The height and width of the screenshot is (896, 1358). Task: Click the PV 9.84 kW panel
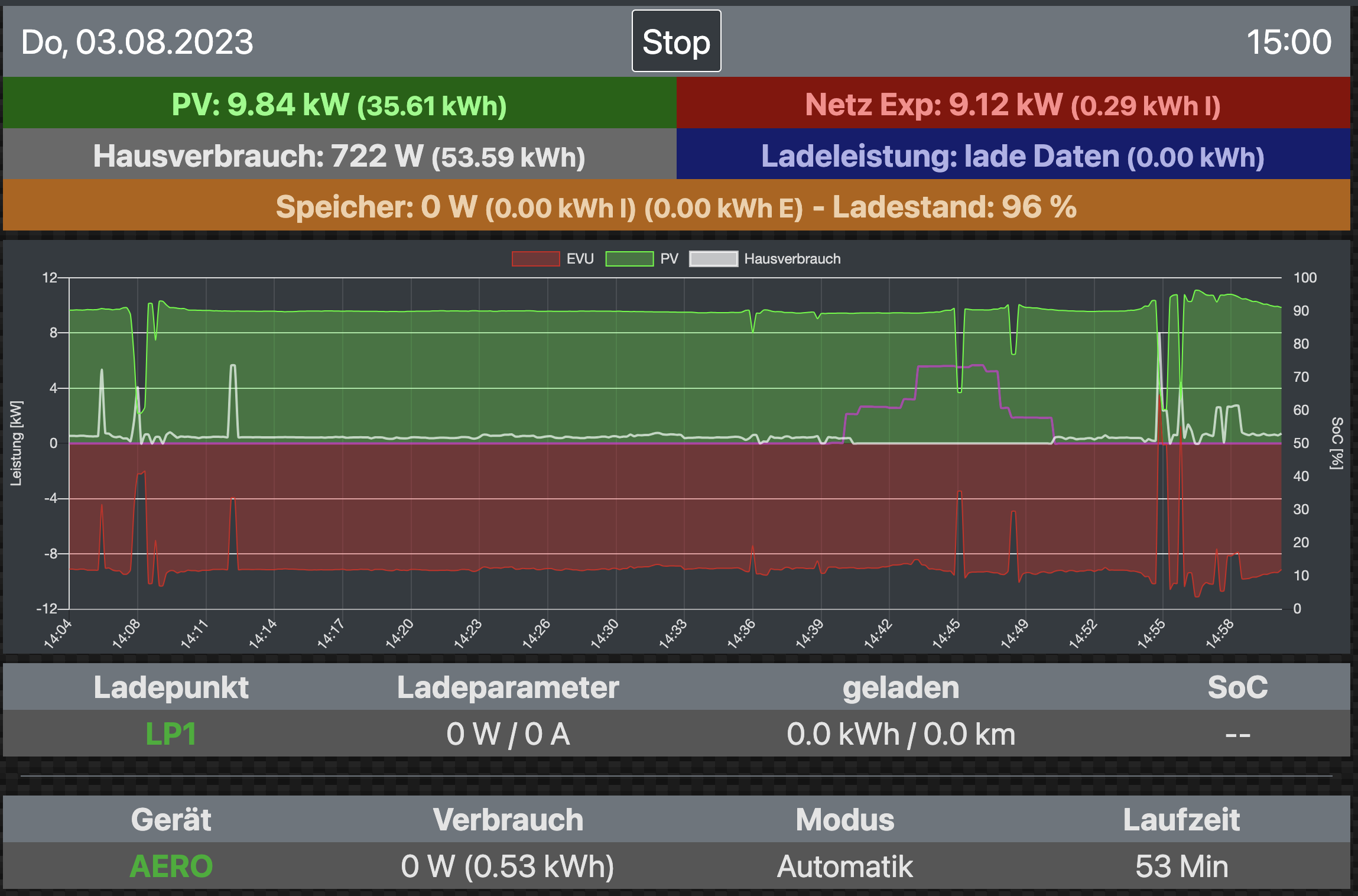point(339,104)
